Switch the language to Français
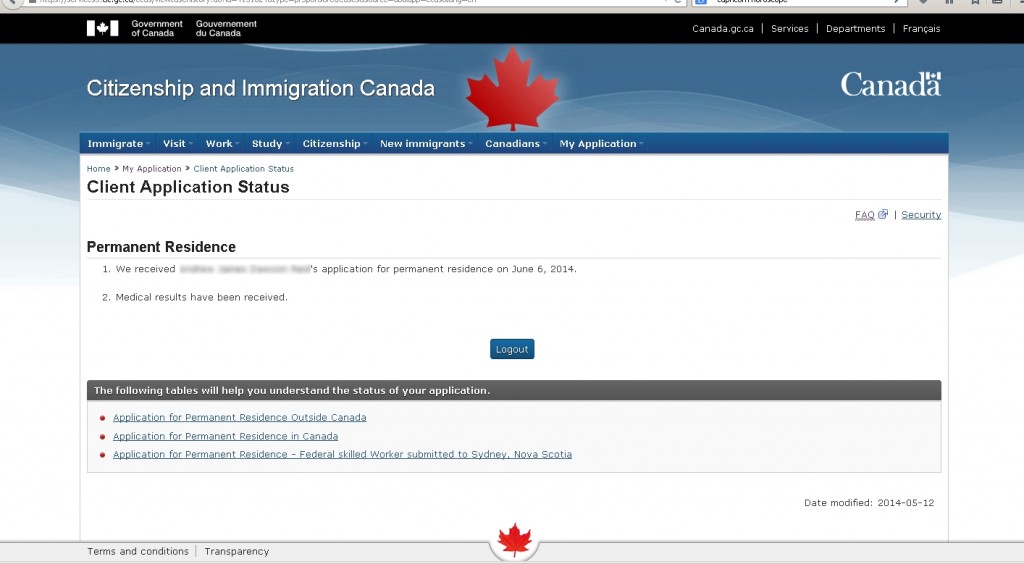Image resolution: width=1024 pixels, height=564 pixels. pyautogui.click(x=921, y=29)
